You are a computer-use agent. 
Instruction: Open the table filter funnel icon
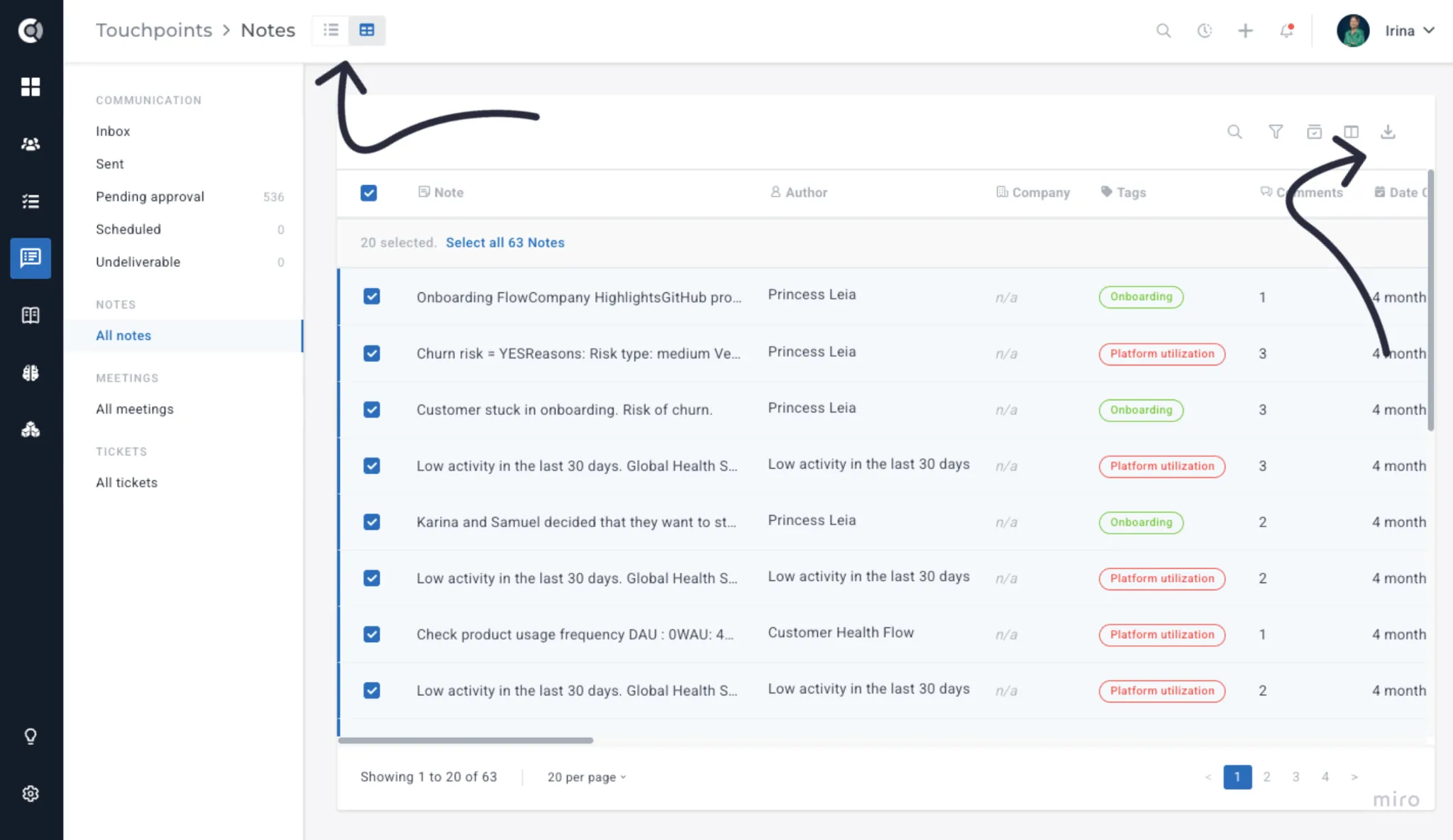point(1276,132)
